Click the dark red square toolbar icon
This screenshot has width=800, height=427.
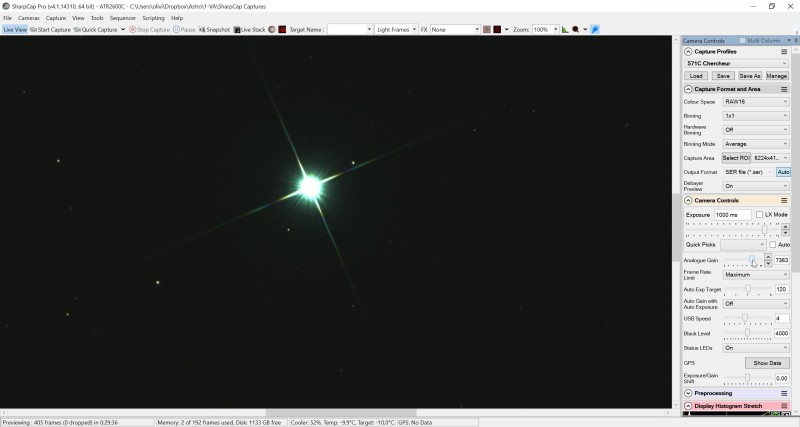(497, 30)
